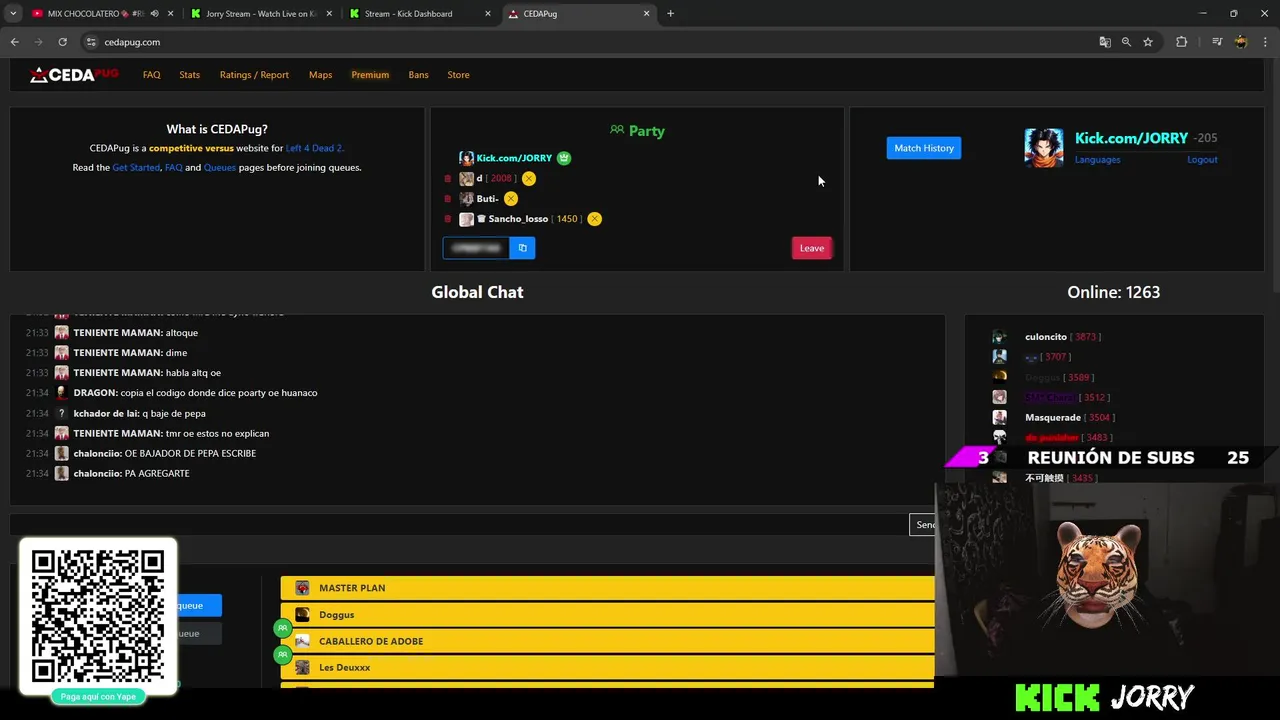Click the profile avatar beside Logout
The width and height of the screenshot is (1280, 720).
tap(1044, 148)
